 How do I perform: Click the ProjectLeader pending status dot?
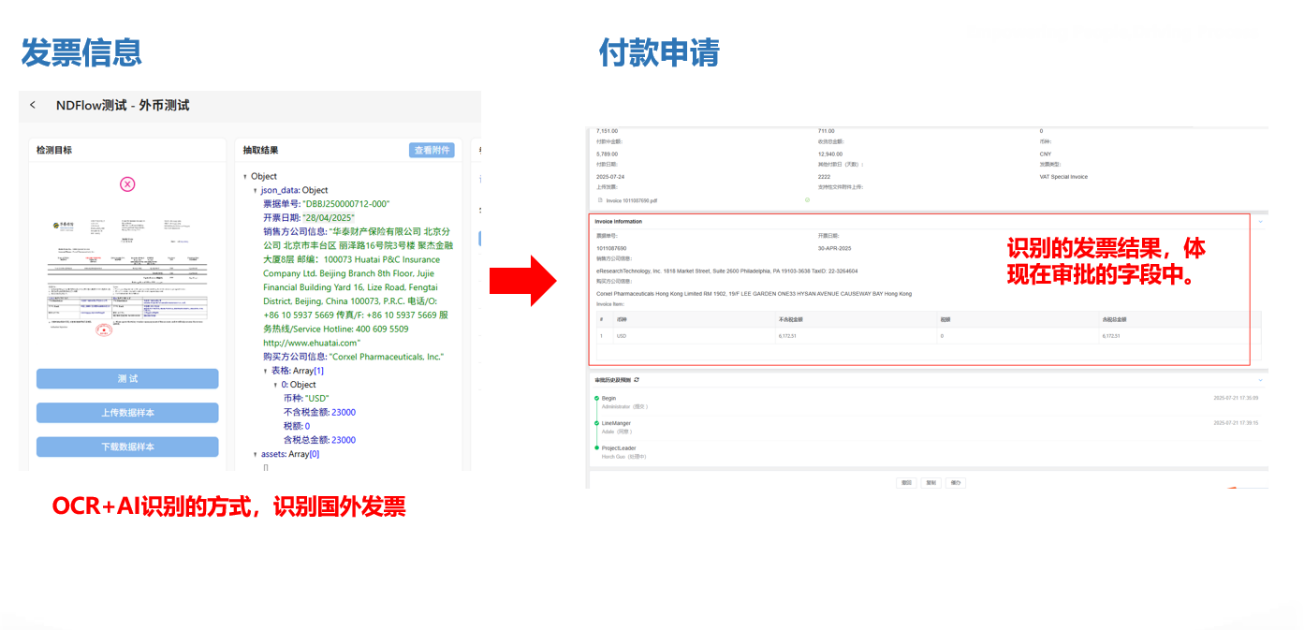pyautogui.click(x=595, y=448)
